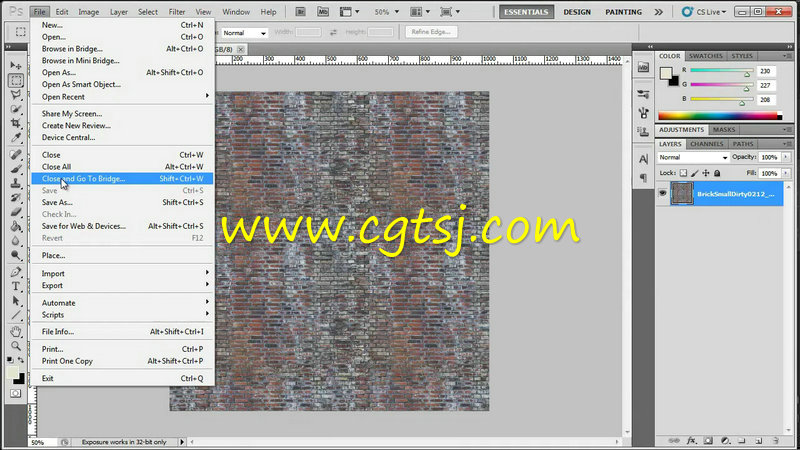Select the Clone Stamp tool
The image size is (800, 450).
(16, 183)
